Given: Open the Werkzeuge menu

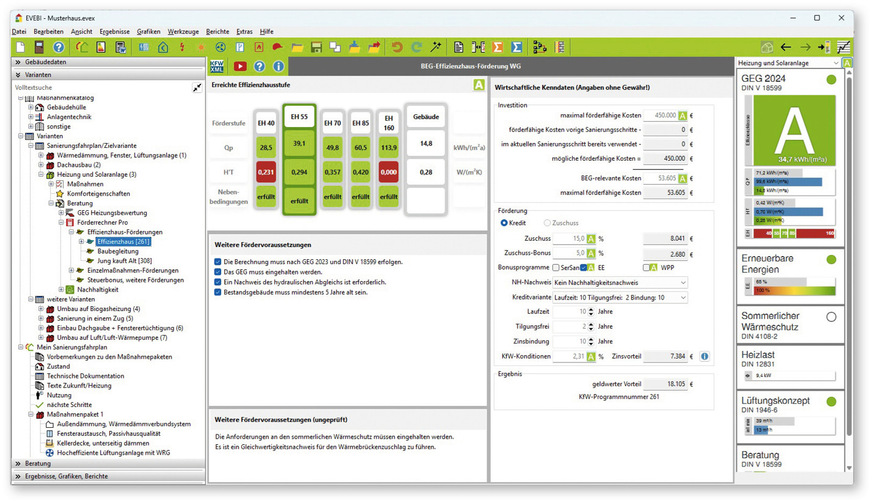Looking at the screenshot, I should (x=184, y=32).
